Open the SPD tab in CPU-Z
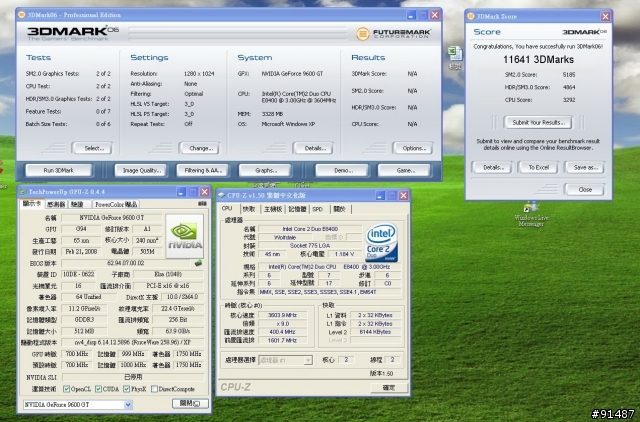Image resolution: width=640 pixels, height=422 pixels. pos(318,209)
